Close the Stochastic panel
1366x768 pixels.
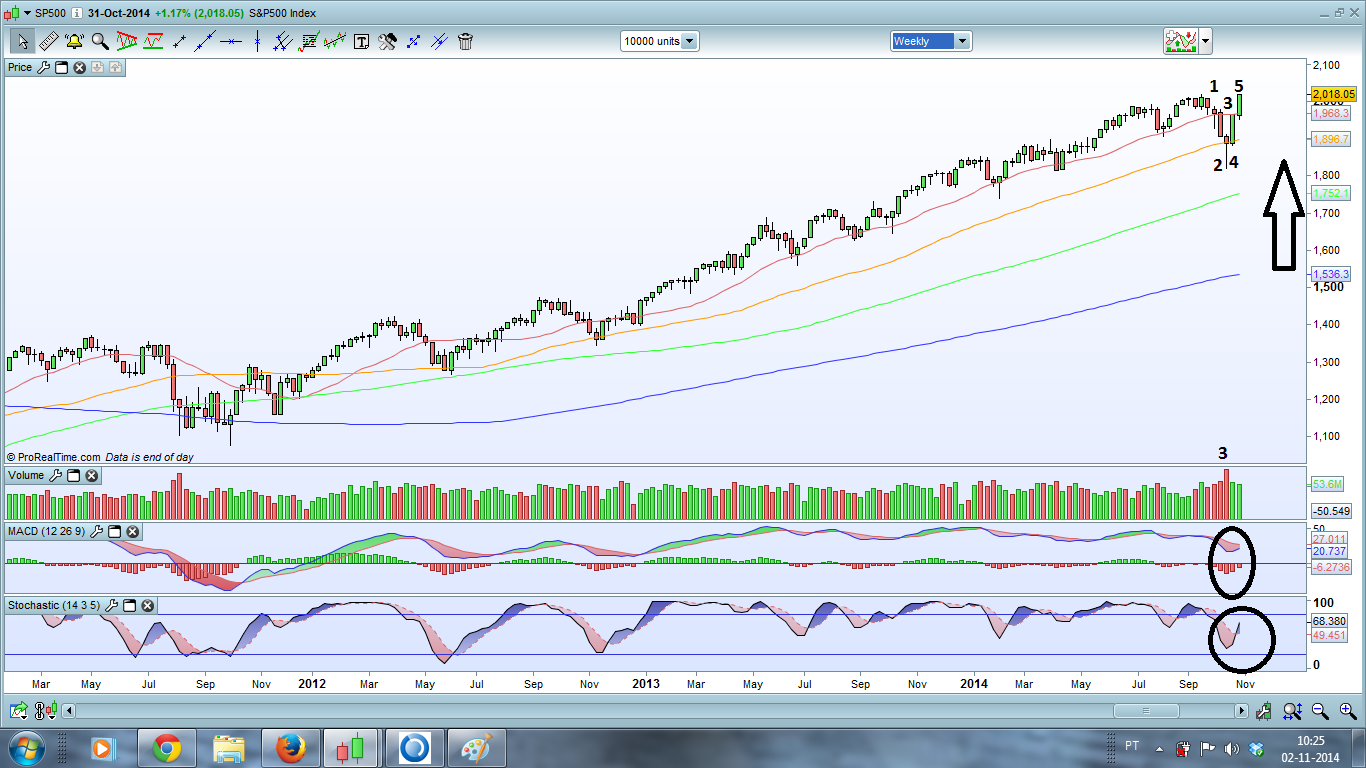click(148, 605)
